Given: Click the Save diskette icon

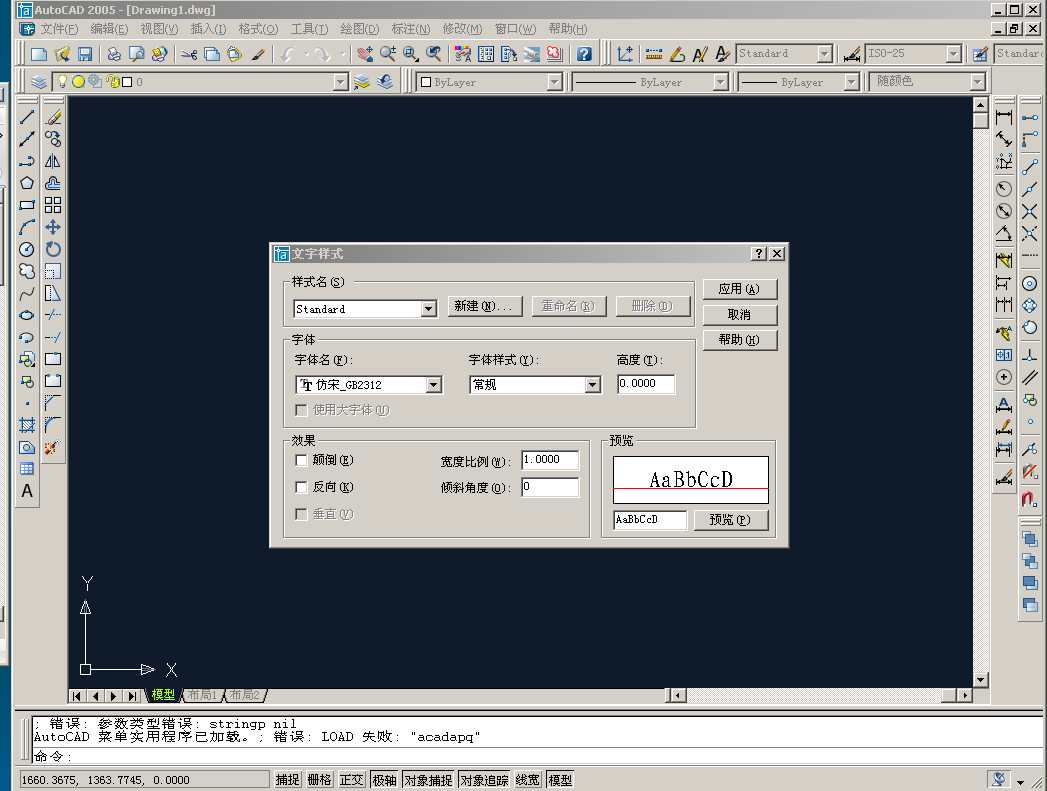Looking at the screenshot, I should click(85, 54).
